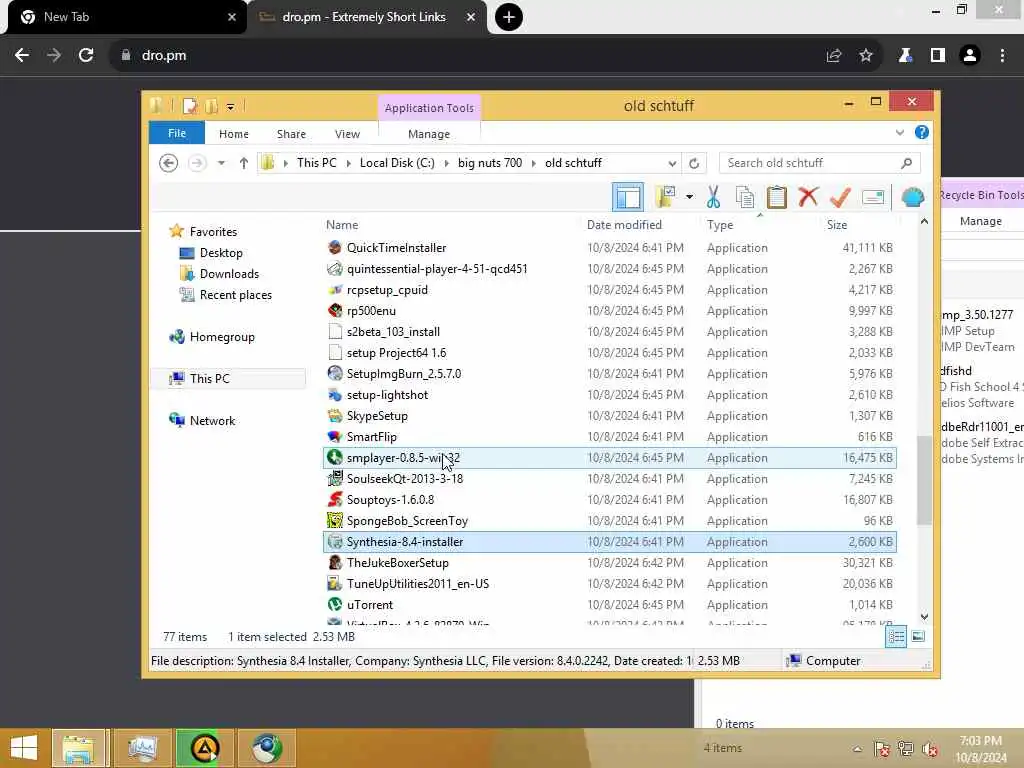Sort by the Name column header
The image size is (1024, 768).
point(342,225)
